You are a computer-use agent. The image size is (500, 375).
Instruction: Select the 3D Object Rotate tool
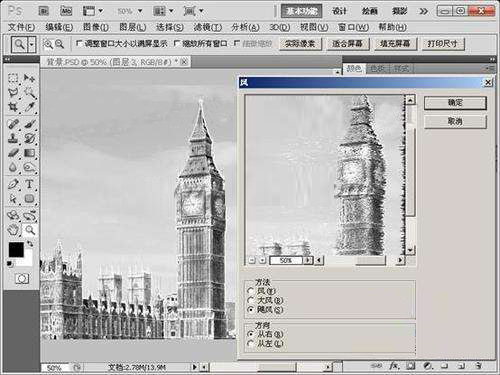click(13, 215)
